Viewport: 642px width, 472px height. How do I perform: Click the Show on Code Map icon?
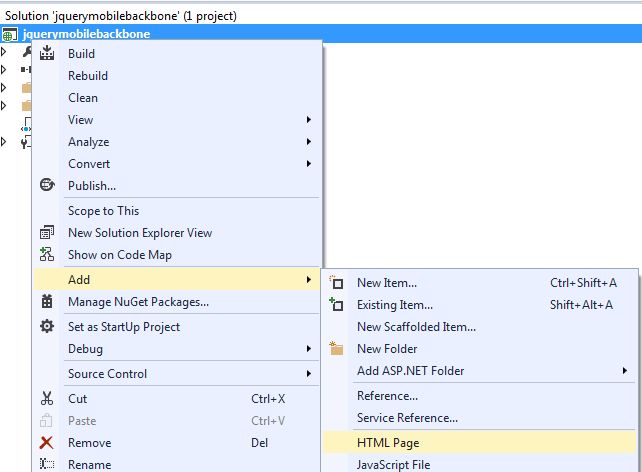pyautogui.click(x=46, y=255)
